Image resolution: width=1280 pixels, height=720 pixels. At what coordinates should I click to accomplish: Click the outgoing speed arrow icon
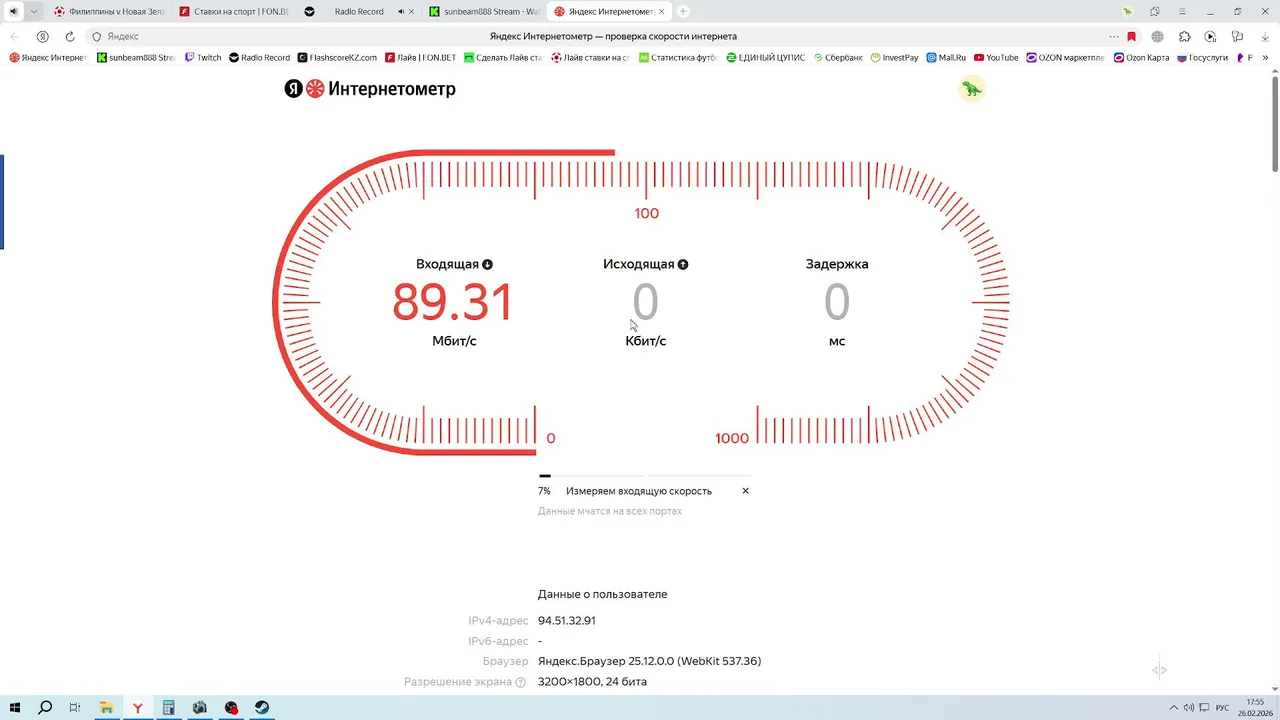point(683,265)
